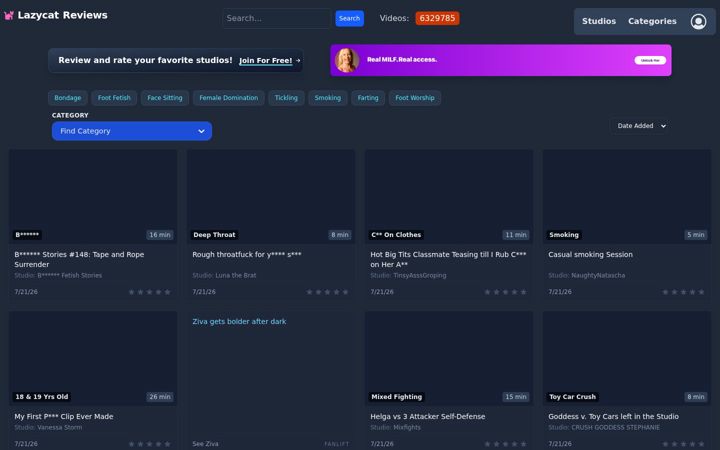
Task: Give Goddess v. Toy Cars clip one star
Action: [665, 444]
